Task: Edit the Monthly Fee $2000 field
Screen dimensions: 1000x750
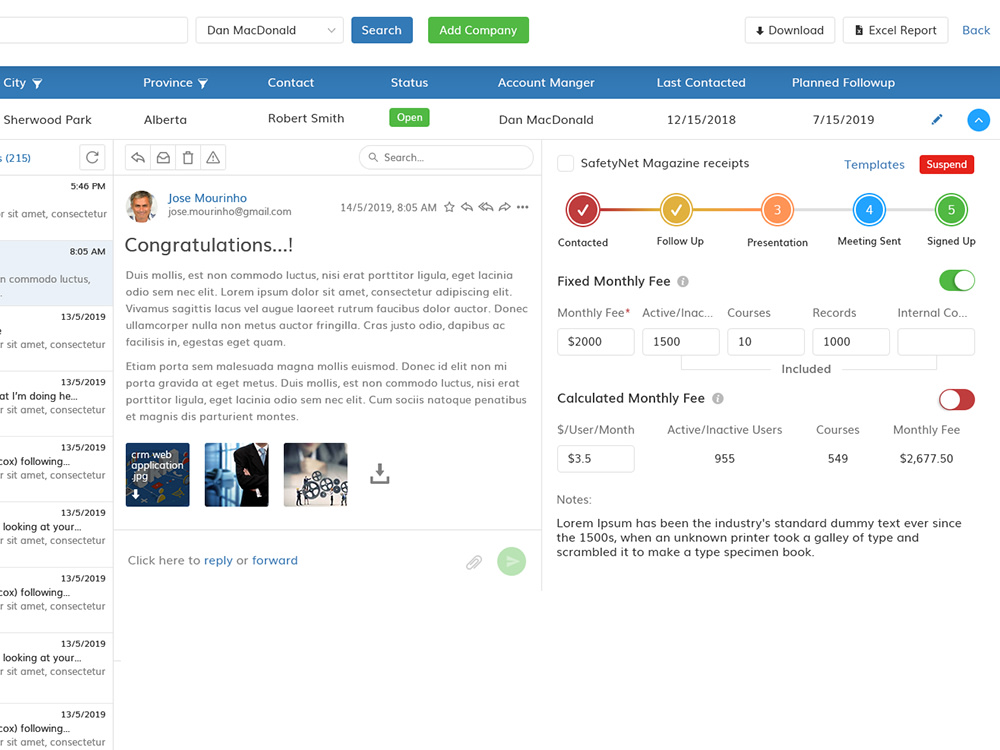Action: [596, 342]
